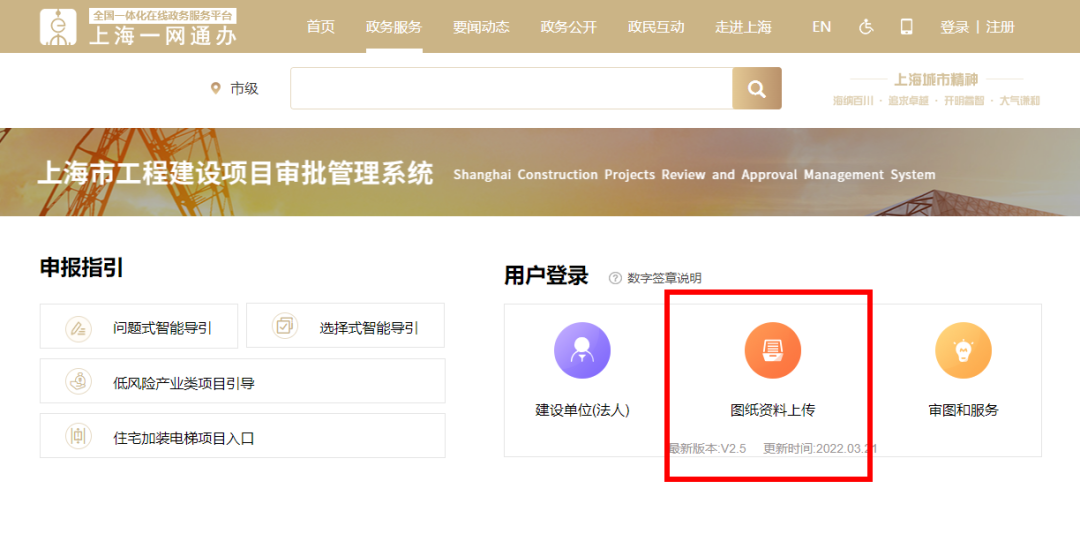Image resolution: width=1080 pixels, height=537 pixels.
Task: Click the 上海市工程建设项目审批管理系统 banner title
Action: pos(236,173)
